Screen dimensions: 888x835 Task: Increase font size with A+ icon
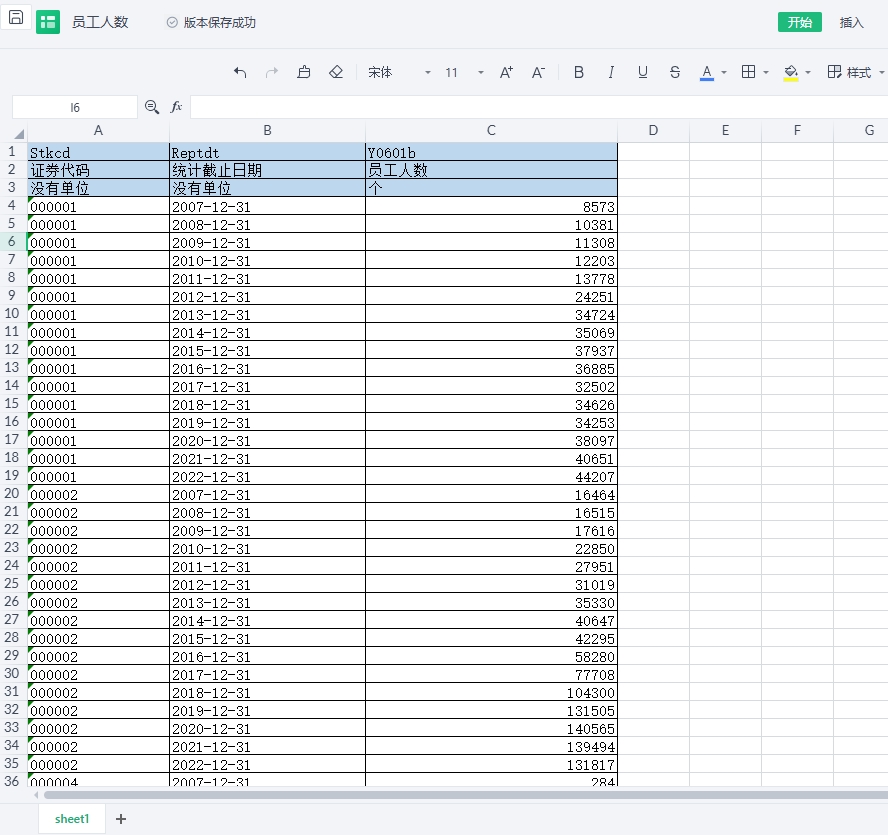click(506, 72)
